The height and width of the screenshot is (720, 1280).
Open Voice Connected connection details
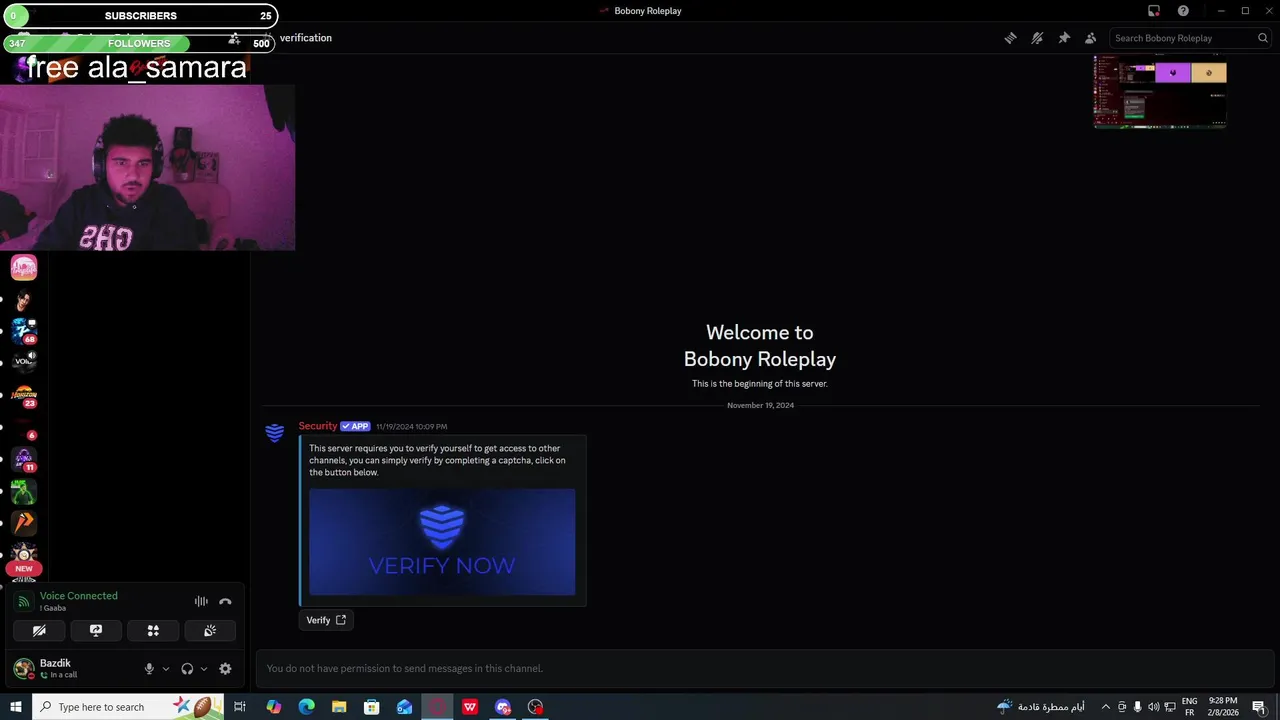click(79, 596)
